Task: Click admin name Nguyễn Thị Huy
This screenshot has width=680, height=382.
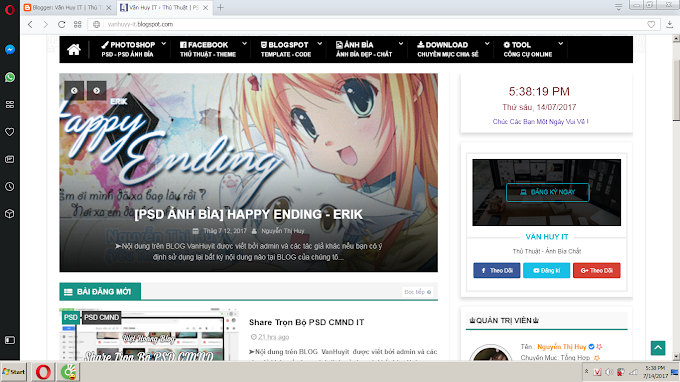Action: pyautogui.click(x=562, y=347)
